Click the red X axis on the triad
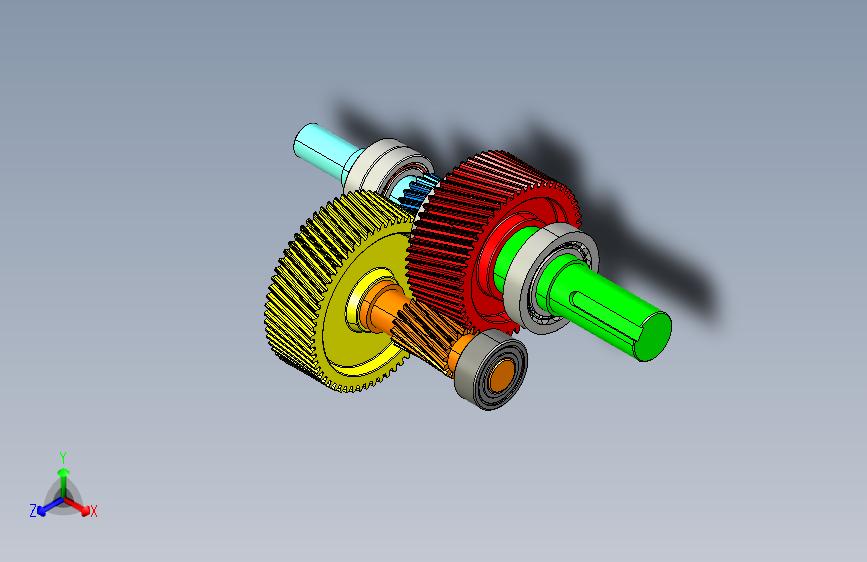The width and height of the screenshot is (867, 562). [x=77, y=506]
